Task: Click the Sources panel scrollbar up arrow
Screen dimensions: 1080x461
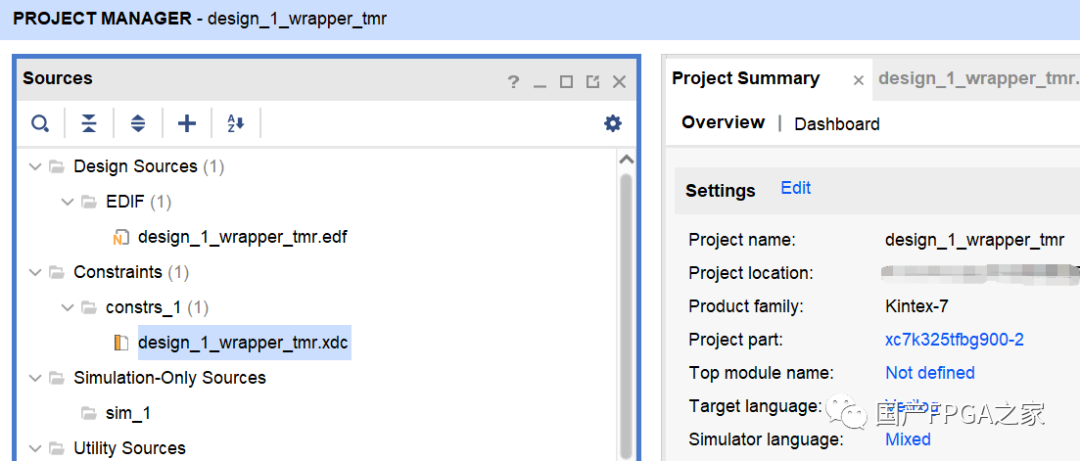Action: click(x=627, y=160)
